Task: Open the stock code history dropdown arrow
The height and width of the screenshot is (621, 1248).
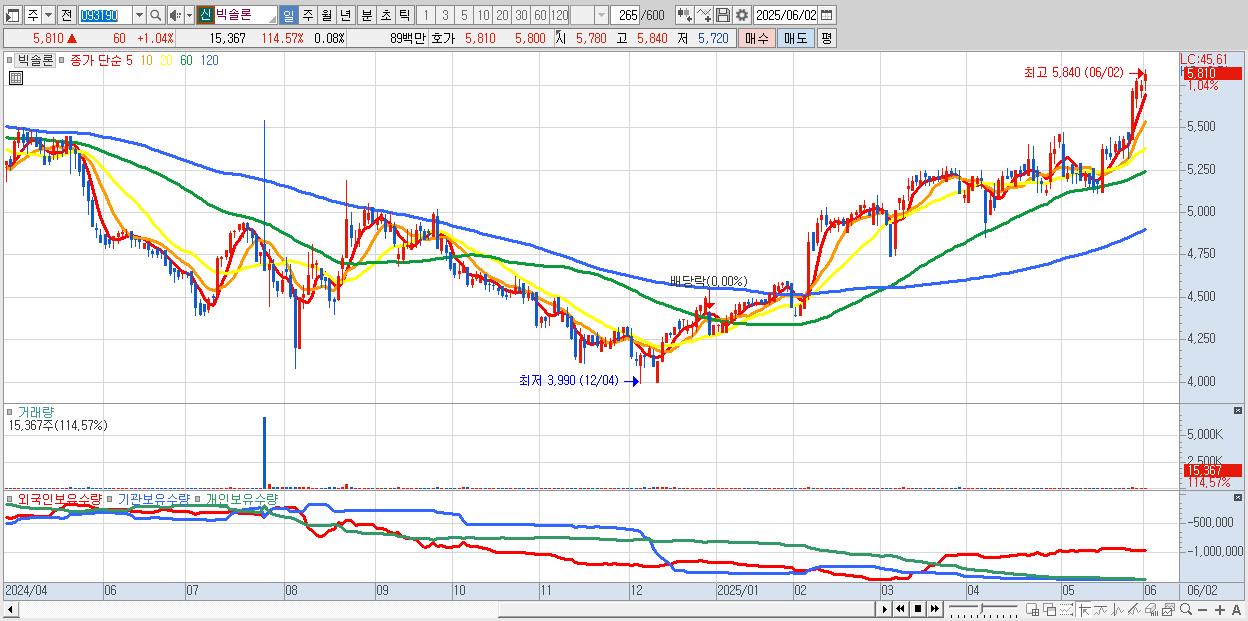Action: [x=139, y=15]
